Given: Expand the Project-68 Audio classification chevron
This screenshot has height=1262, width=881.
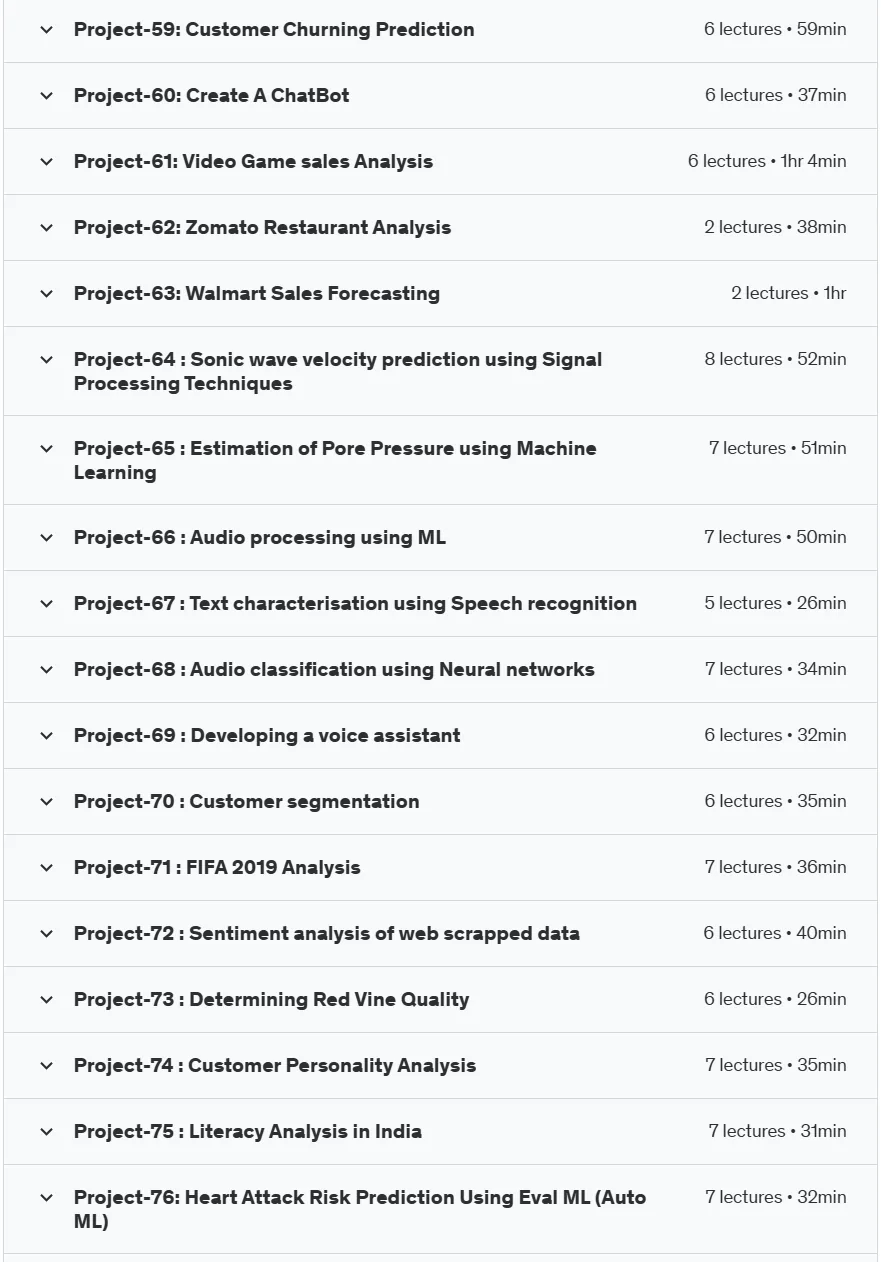Looking at the screenshot, I should tap(46, 670).
